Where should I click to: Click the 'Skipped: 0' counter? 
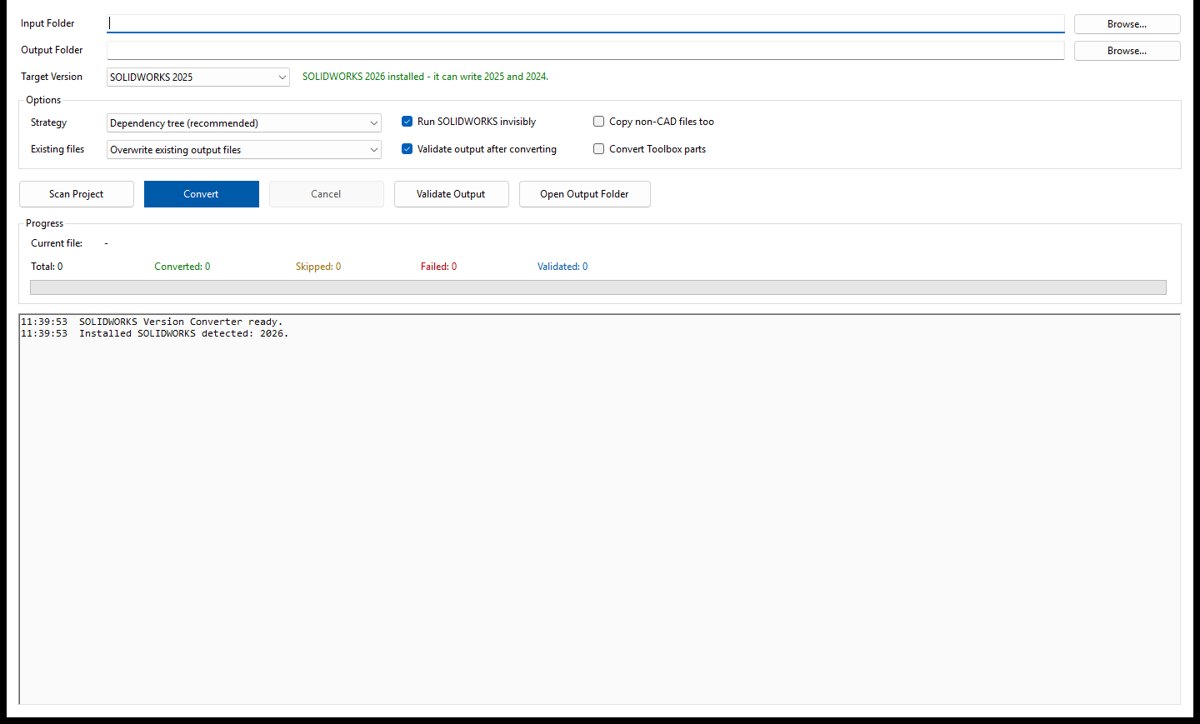tap(318, 267)
